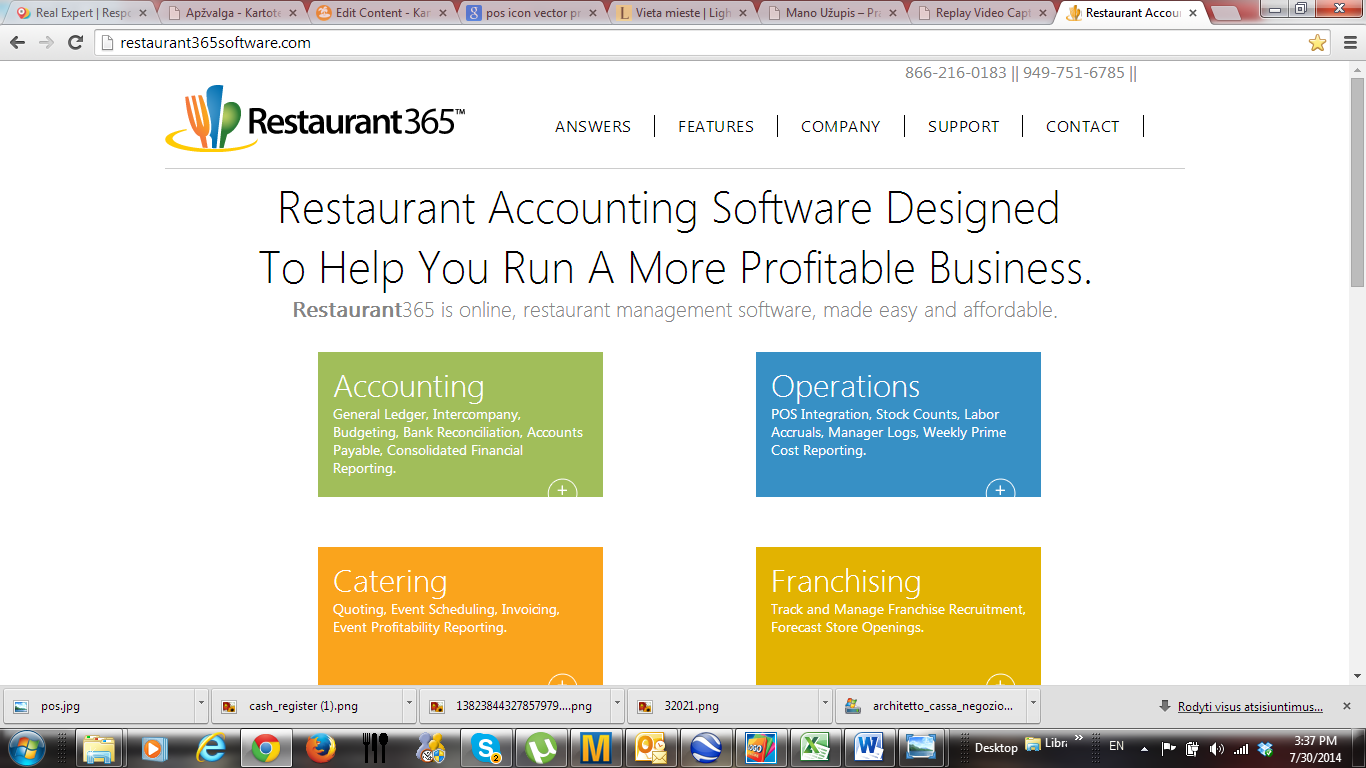This screenshot has height=768, width=1366.
Task: Expand Operations tile plus icon
Action: 1000,489
